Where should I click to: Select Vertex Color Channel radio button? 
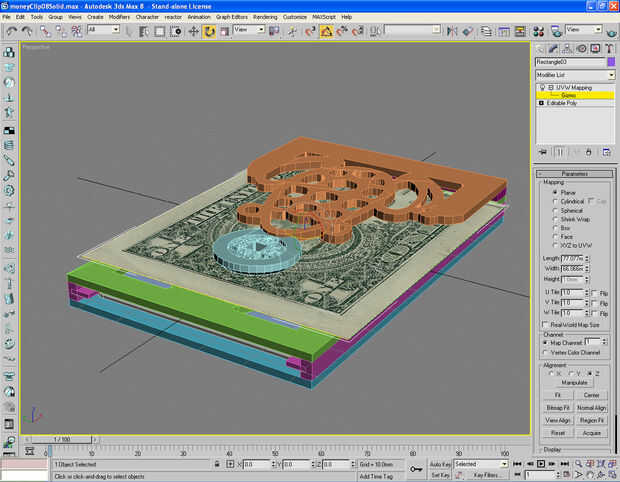(546, 352)
